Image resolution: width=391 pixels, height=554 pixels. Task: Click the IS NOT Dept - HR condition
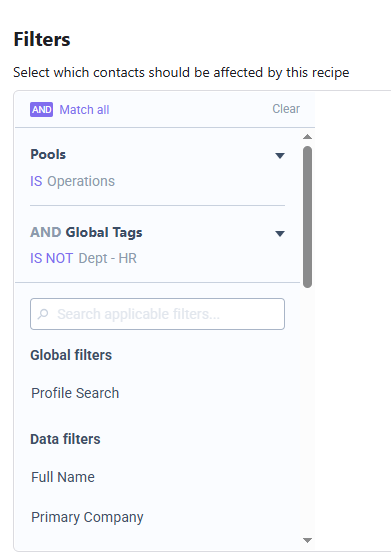click(x=83, y=258)
